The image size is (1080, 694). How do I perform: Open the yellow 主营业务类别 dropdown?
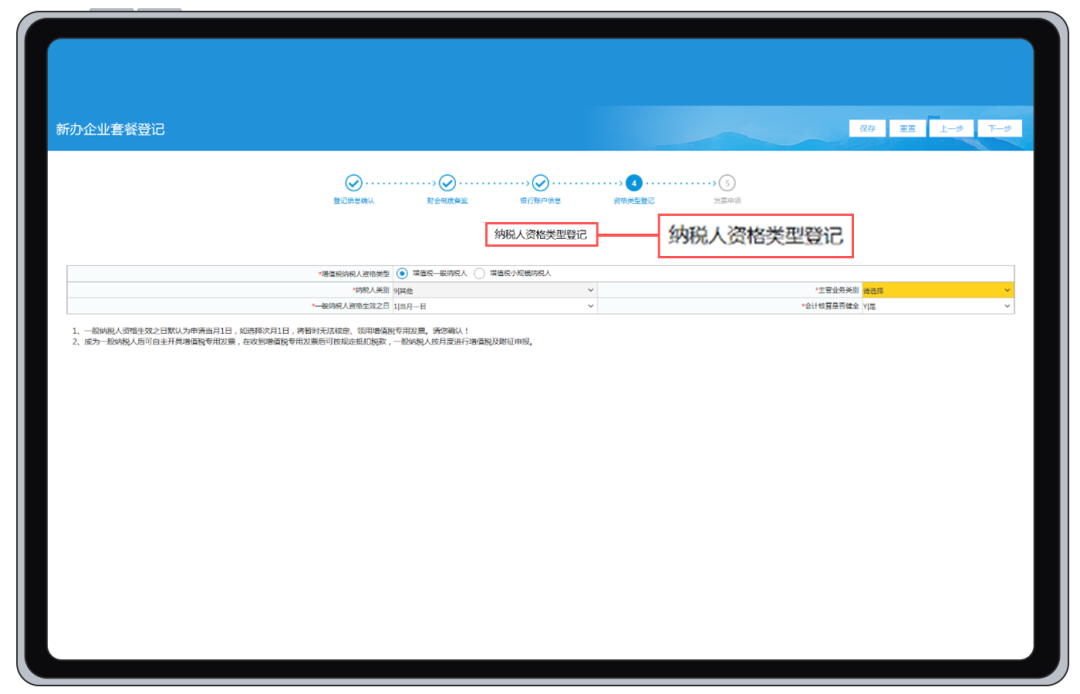pyautogui.click(x=937, y=291)
